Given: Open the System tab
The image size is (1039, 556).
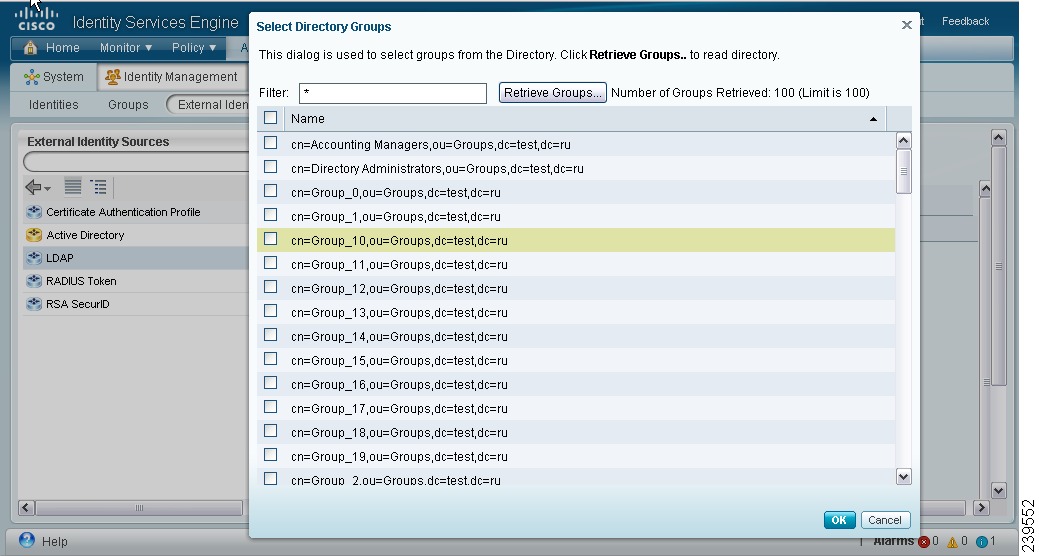Looking at the screenshot, I should [x=54, y=77].
